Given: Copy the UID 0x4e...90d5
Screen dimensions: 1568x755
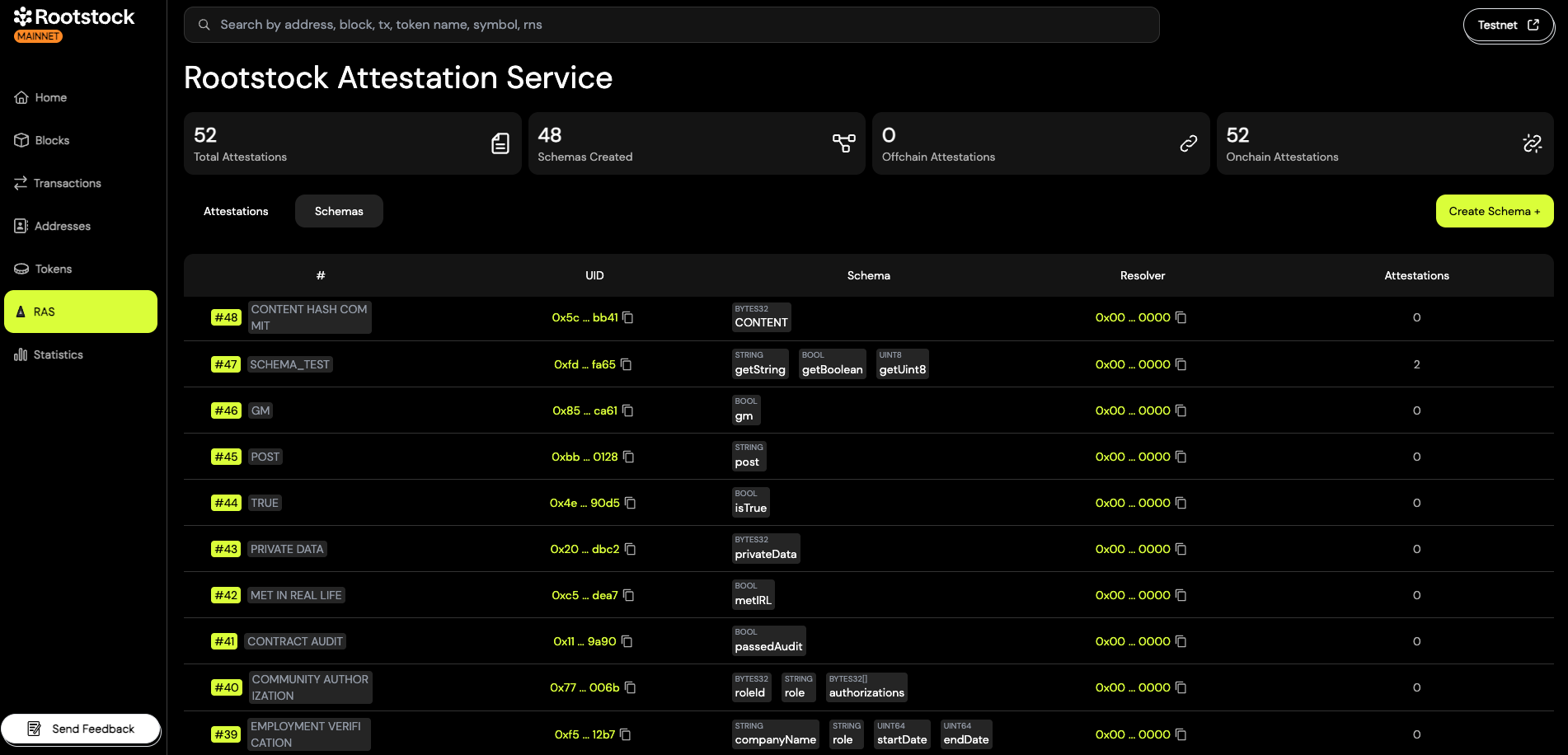Looking at the screenshot, I should [630, 503].
